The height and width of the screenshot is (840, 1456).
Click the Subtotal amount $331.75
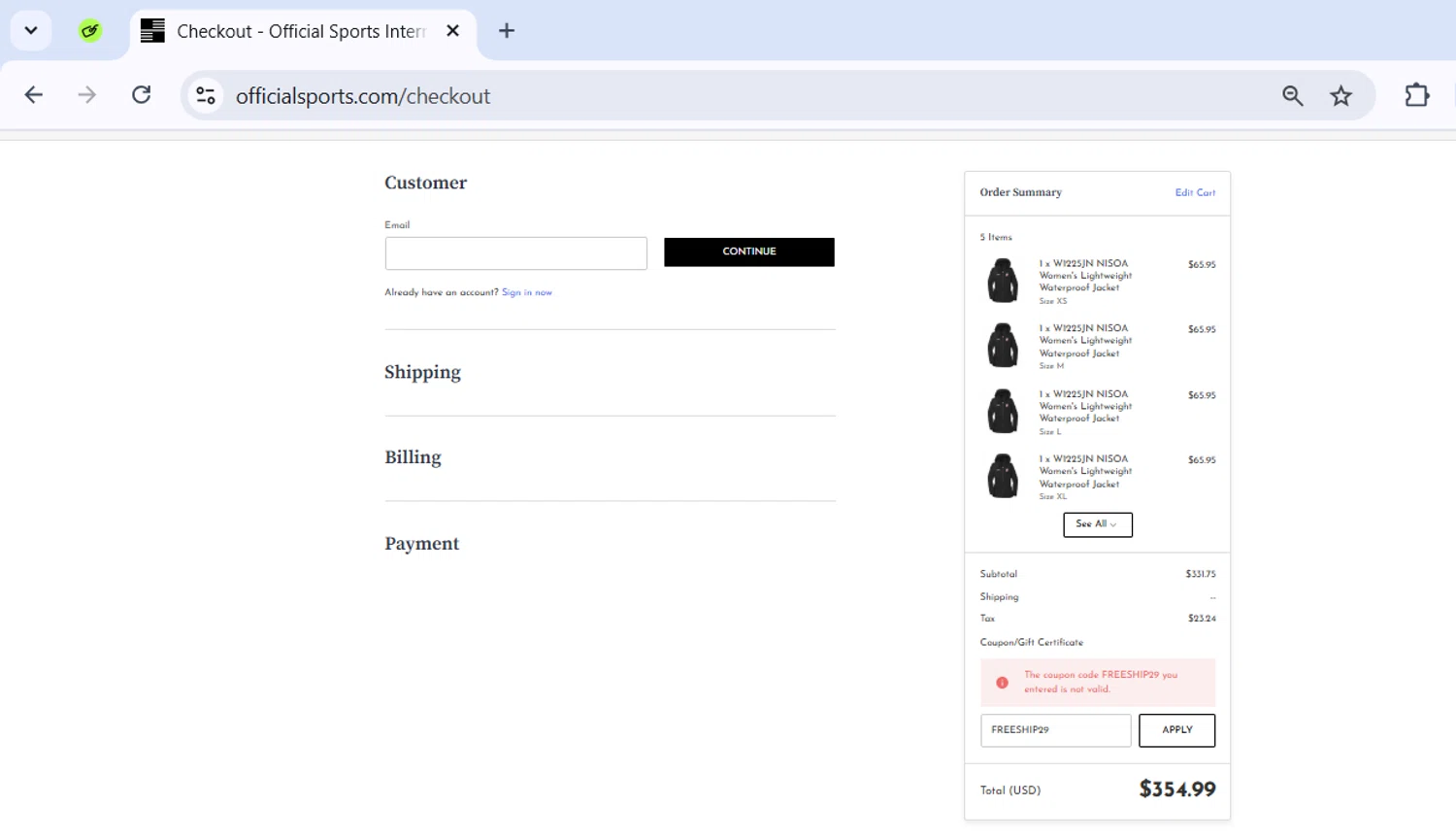[x=1200, y=574]
